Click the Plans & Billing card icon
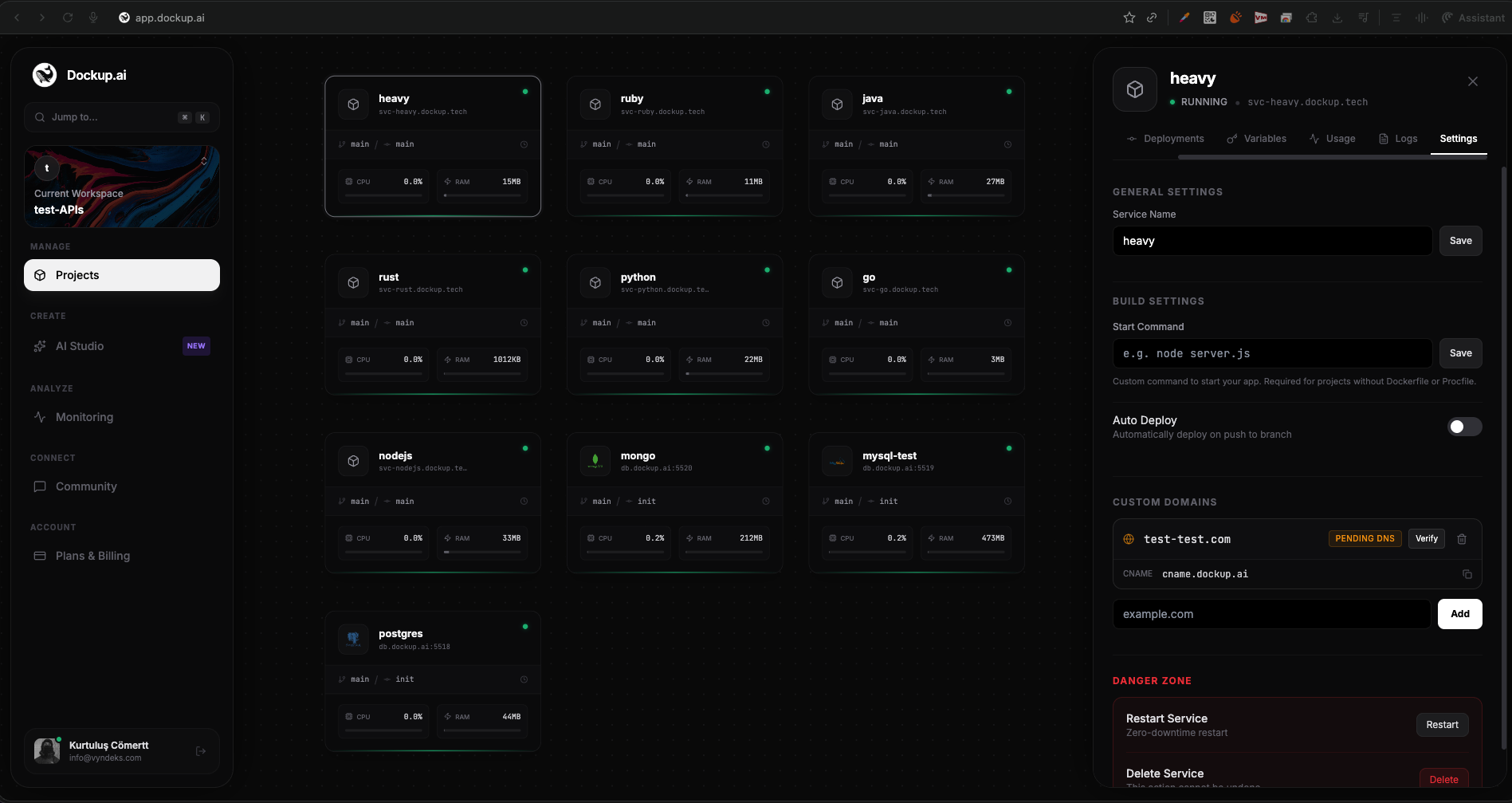The height and width of the screenshot is (803, 1512). pyautogui.click(x=40, y=556)
